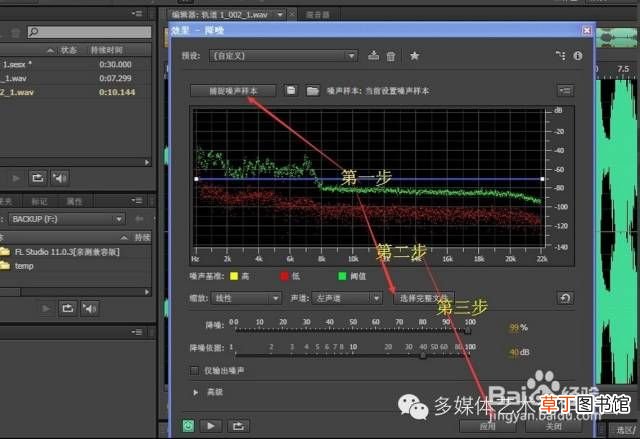Enable the 仅输出噪声 checkbox
This screenshot has width=640, height=439.
(195, 370)
